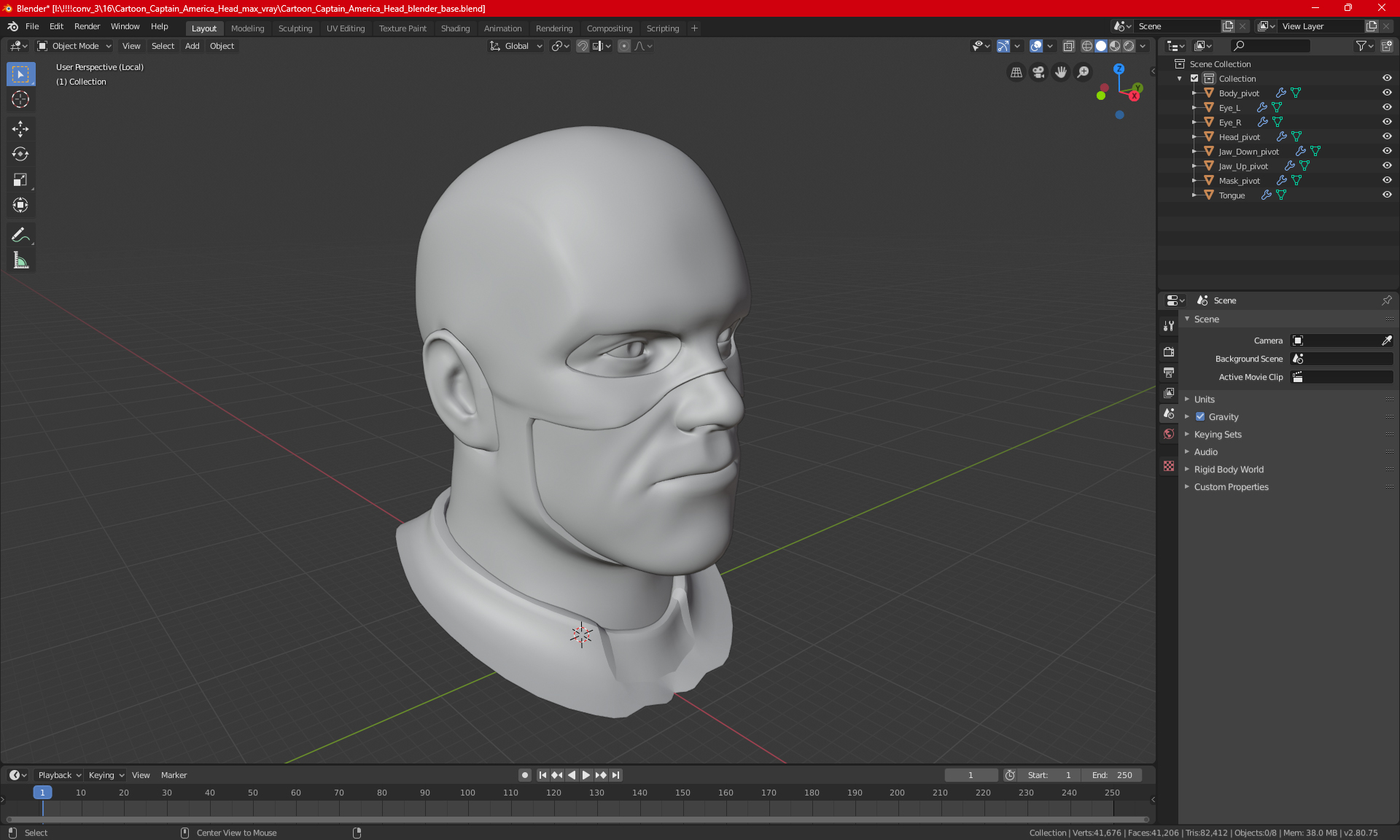Screen dimensions: 1400x840
Task: Click frame 100 on the timeline ruler
Action: coord(467,793)
